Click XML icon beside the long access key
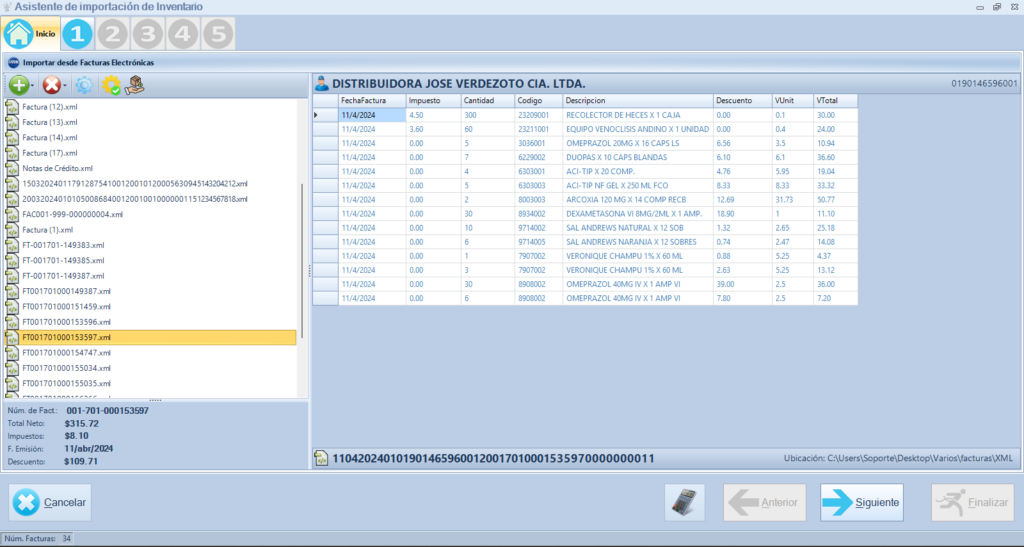 [x=321, y=458]
